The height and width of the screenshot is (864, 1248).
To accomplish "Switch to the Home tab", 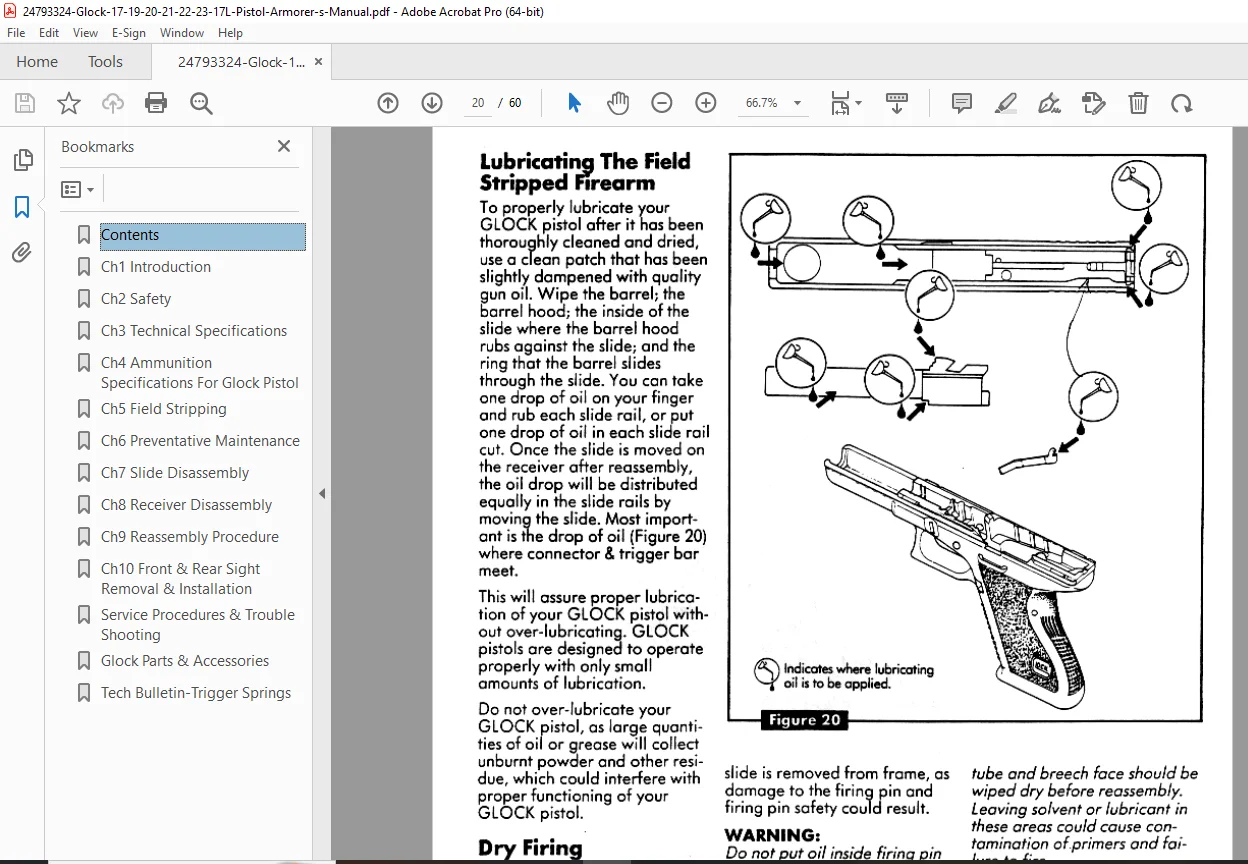I will 37,62.
